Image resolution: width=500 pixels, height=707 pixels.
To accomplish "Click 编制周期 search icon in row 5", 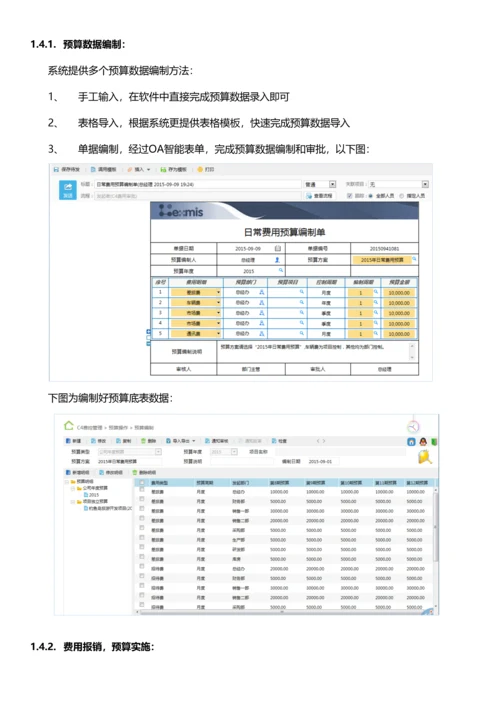I will point(375,334).
